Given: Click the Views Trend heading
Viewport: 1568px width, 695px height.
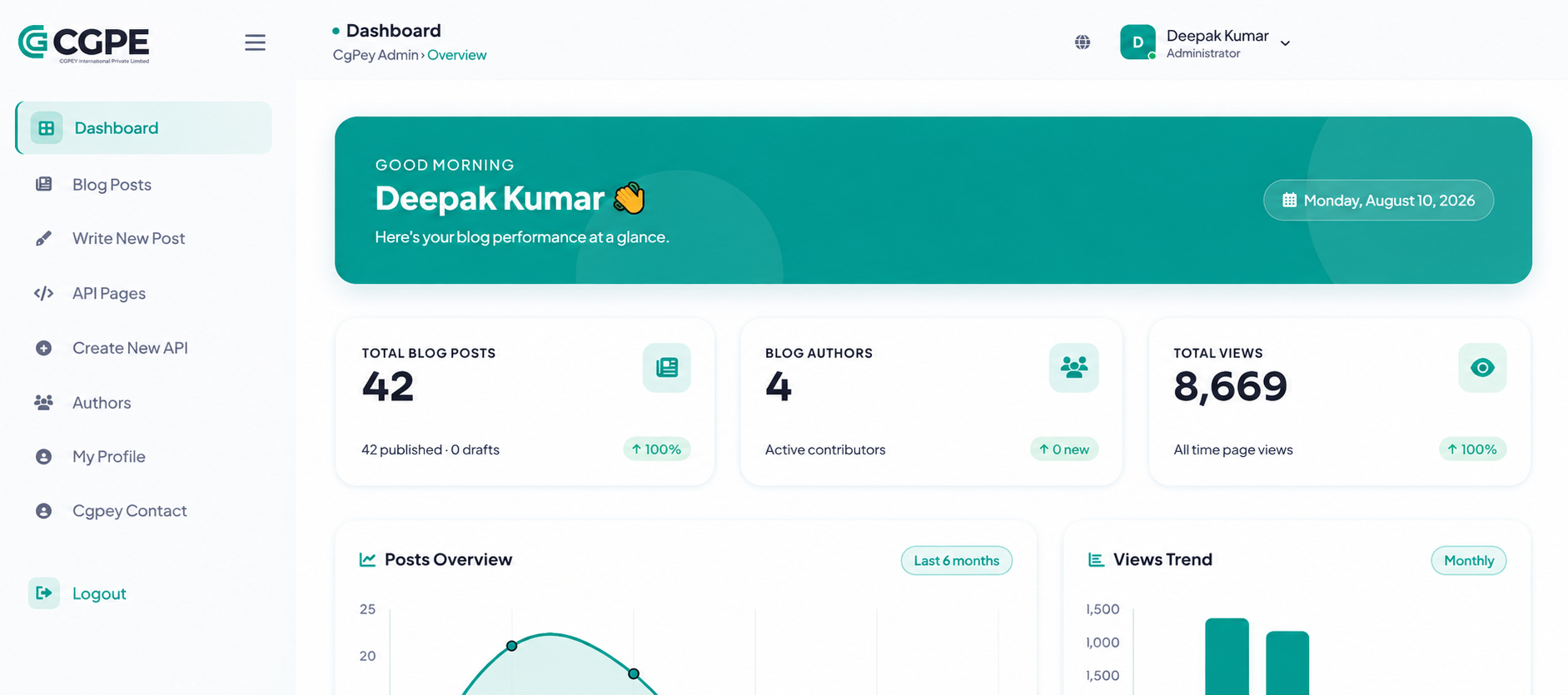Looking at the screenshot, I should tap(1162, 559).
